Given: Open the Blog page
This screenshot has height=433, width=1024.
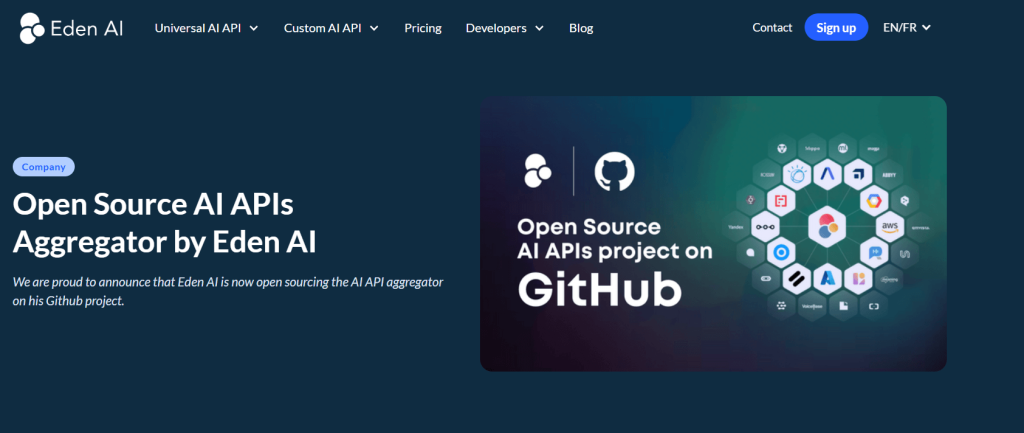Looking at the screenshot, I should [581, 28].
